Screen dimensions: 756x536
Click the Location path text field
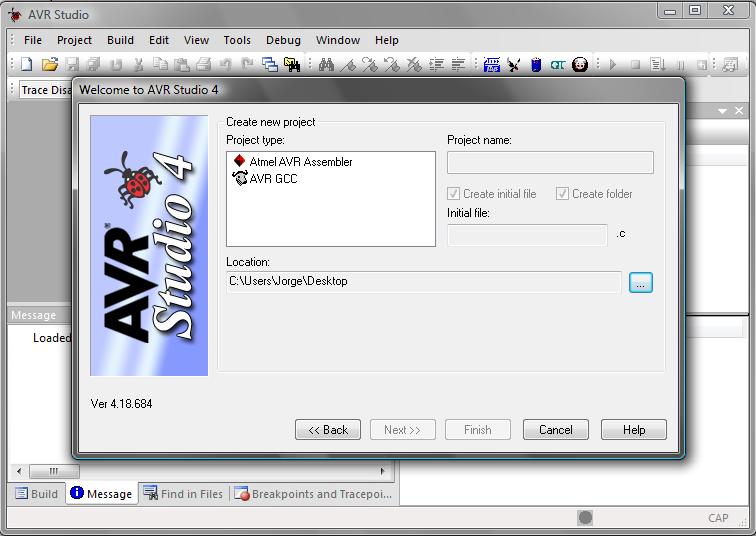pyautogui.click(x=423, y=282)
